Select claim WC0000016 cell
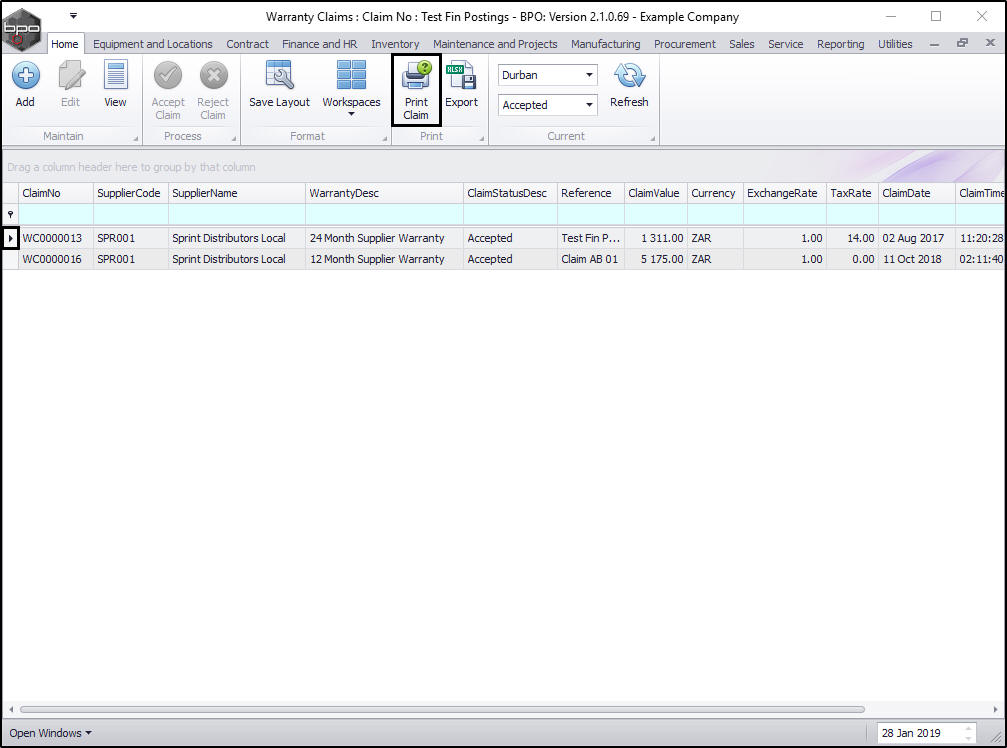 (x=56, y=259)
